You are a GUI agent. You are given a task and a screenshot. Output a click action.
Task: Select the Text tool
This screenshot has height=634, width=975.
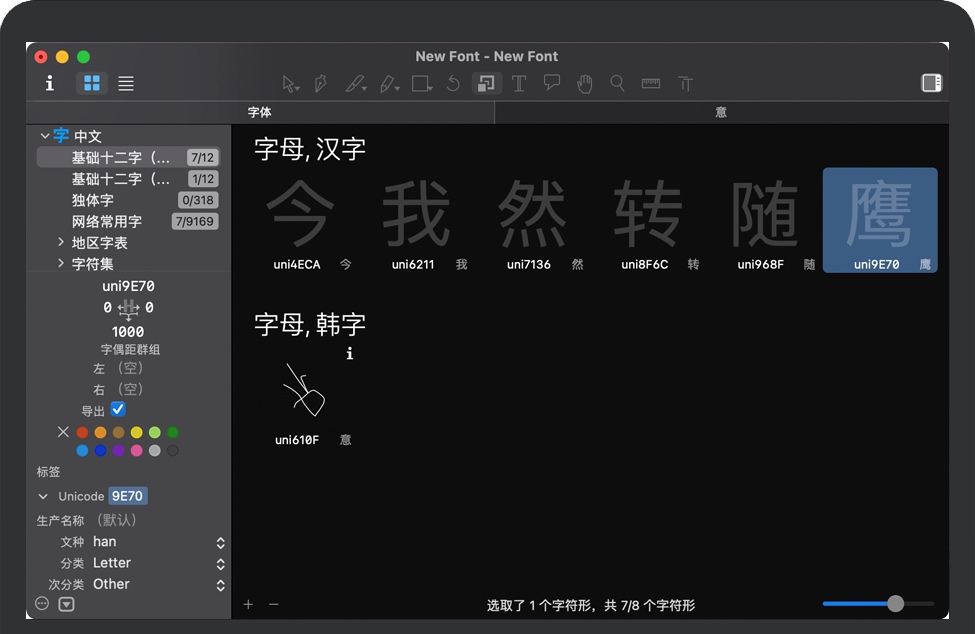pos(519,84)
